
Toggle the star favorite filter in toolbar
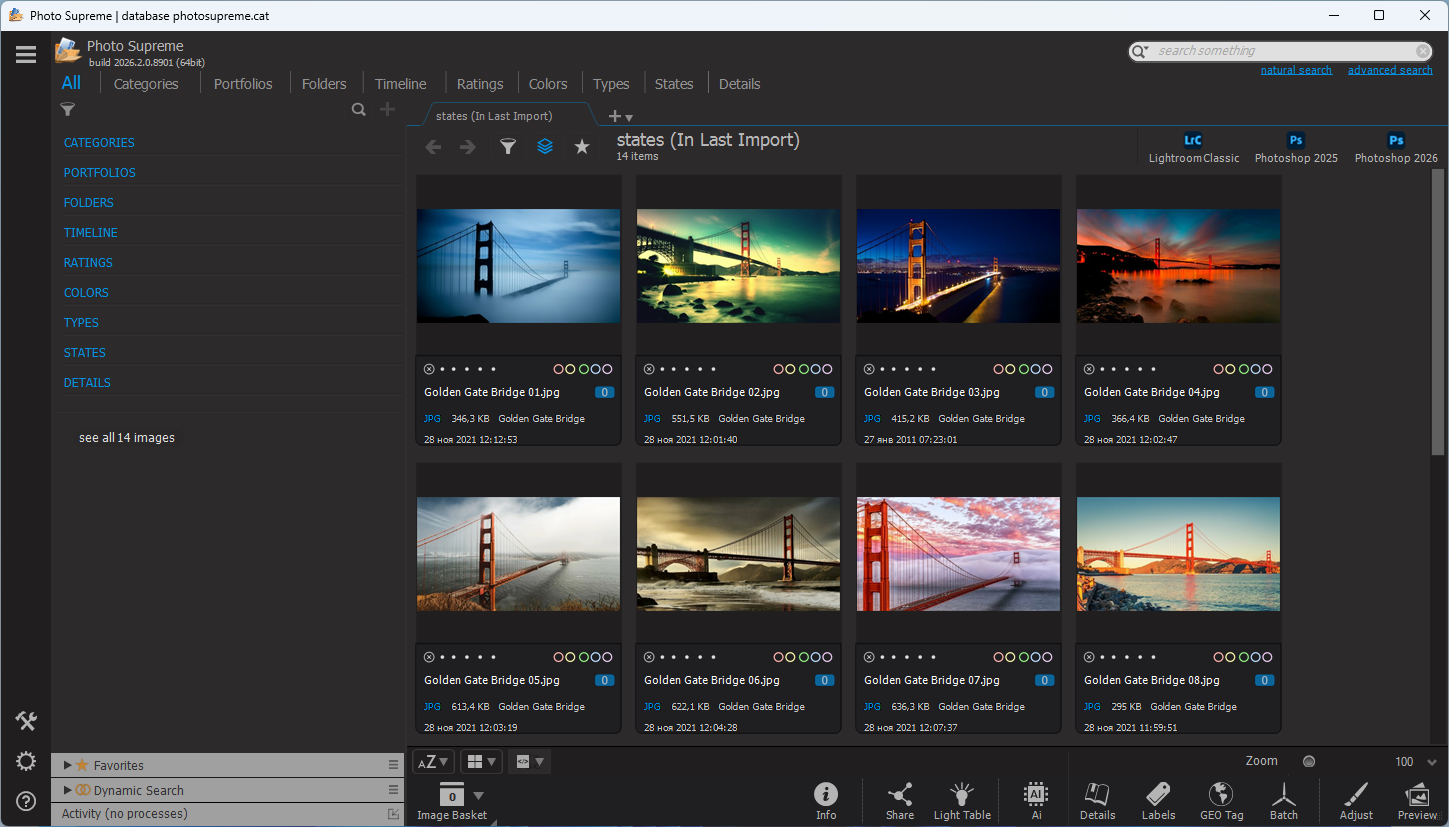point(582,147)
